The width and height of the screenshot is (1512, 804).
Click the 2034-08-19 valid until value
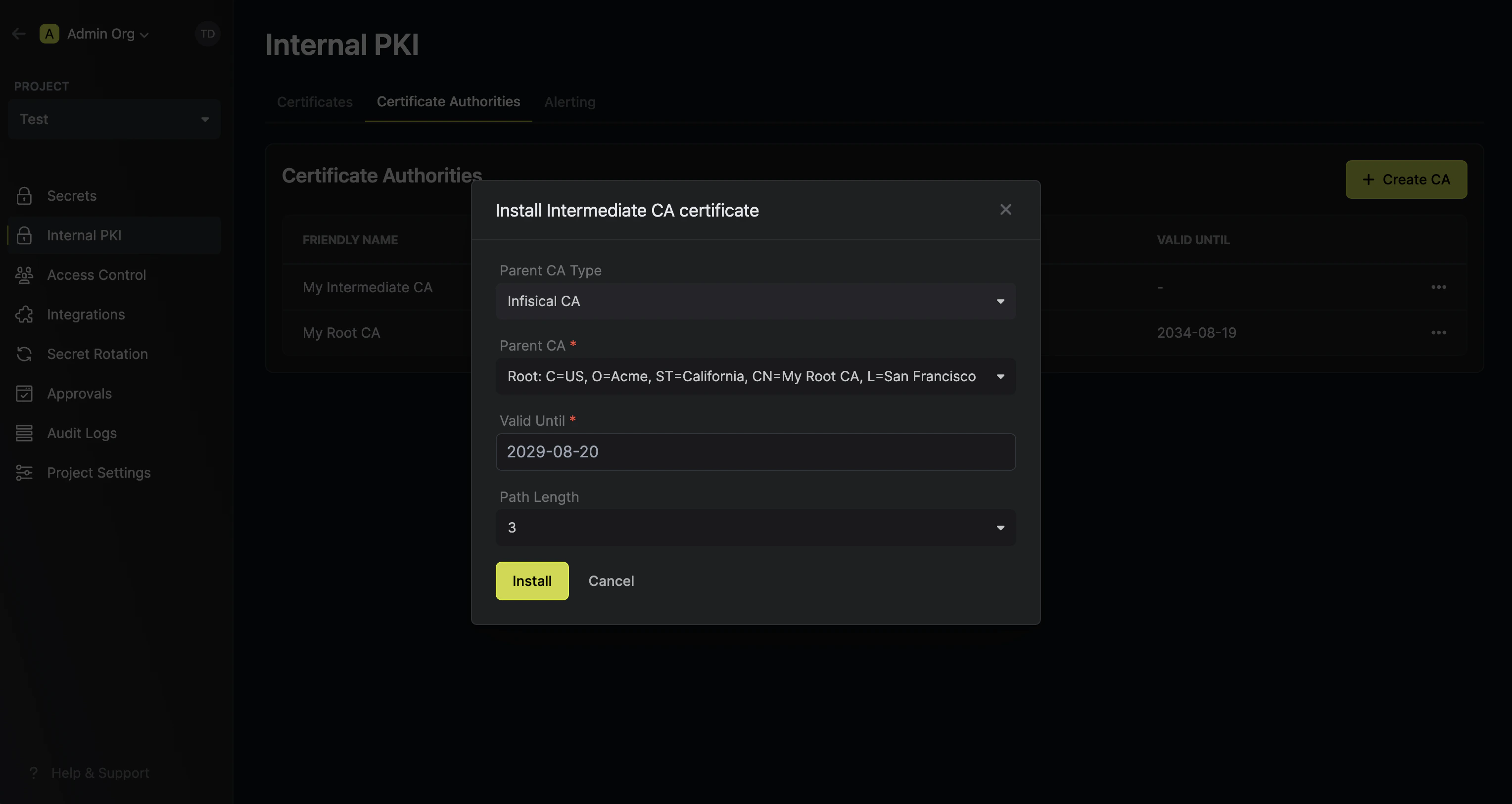(x=1196, y=332)
